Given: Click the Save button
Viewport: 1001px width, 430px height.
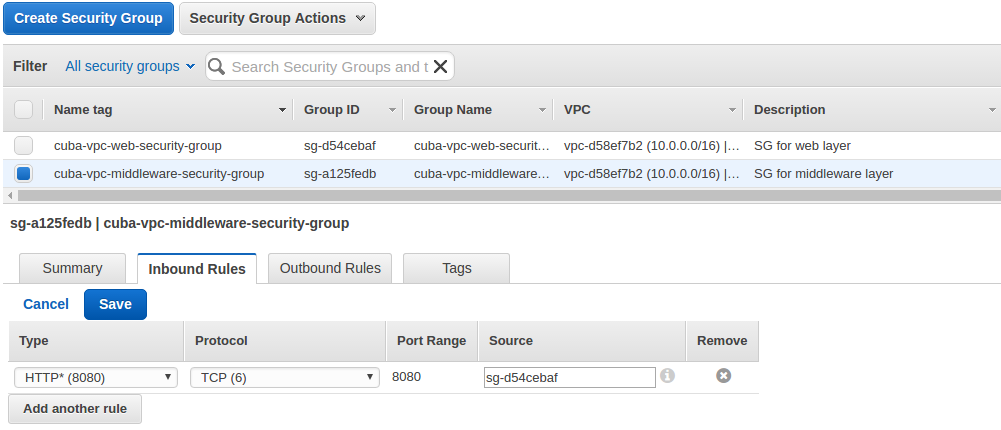Looking at the screenshot, I should coord(115,304).
